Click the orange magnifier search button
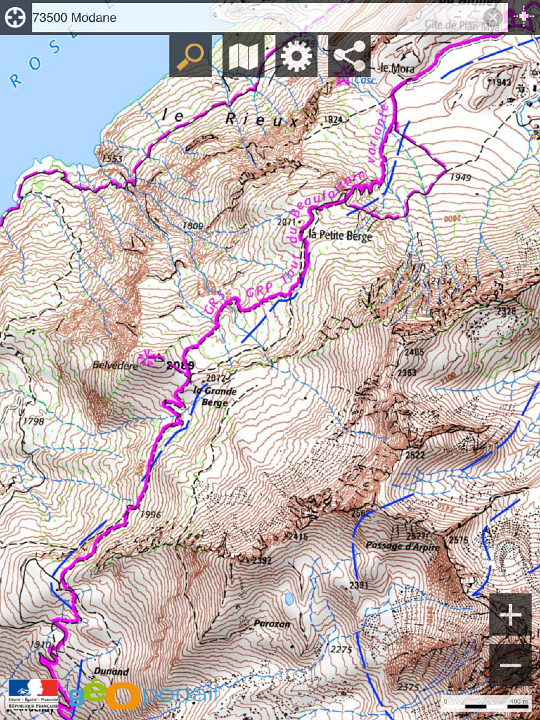 coord(191,56)
